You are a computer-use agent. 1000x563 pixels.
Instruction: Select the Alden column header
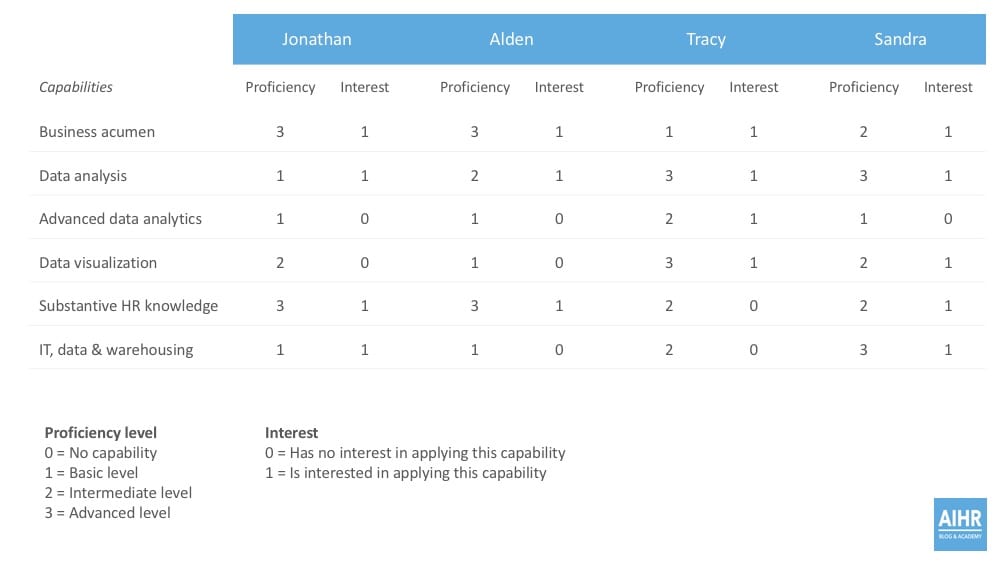click(511, 40)
